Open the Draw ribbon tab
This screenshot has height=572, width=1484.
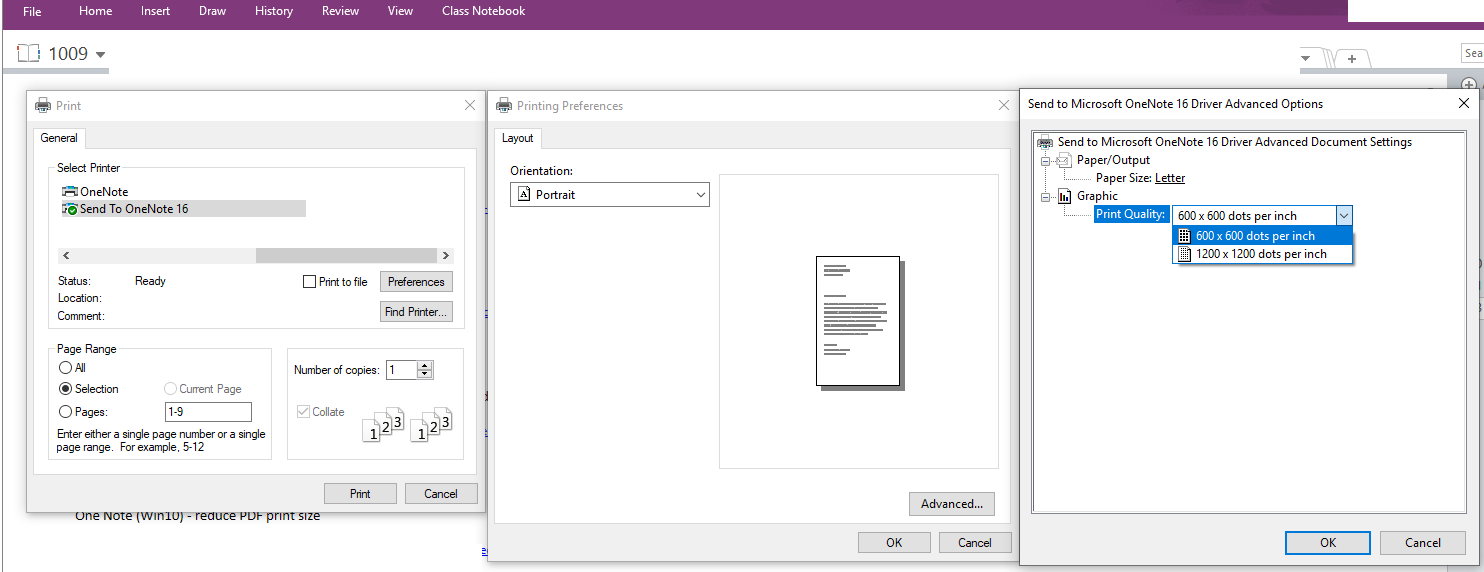point(212,11)
